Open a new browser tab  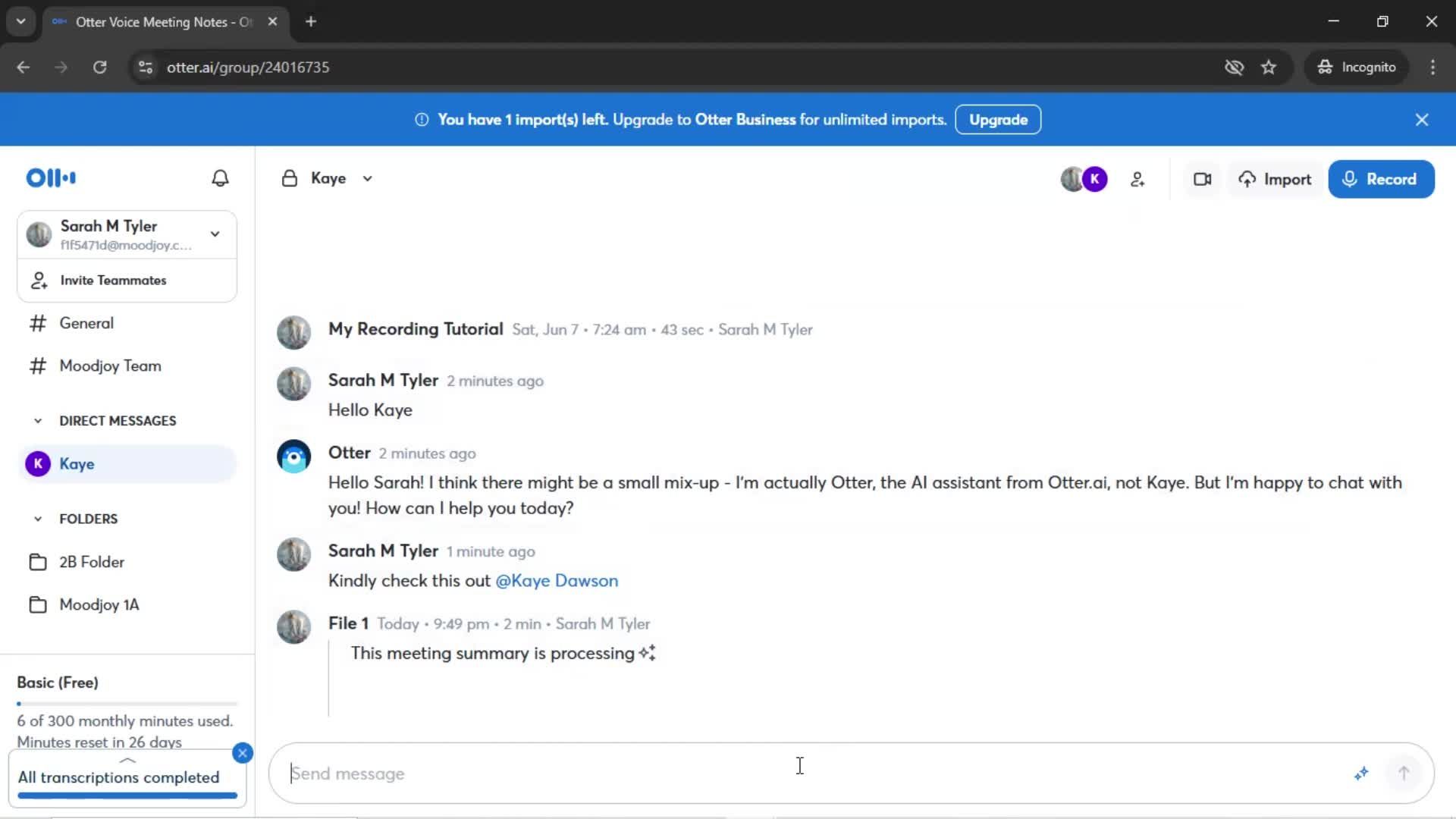311,21
